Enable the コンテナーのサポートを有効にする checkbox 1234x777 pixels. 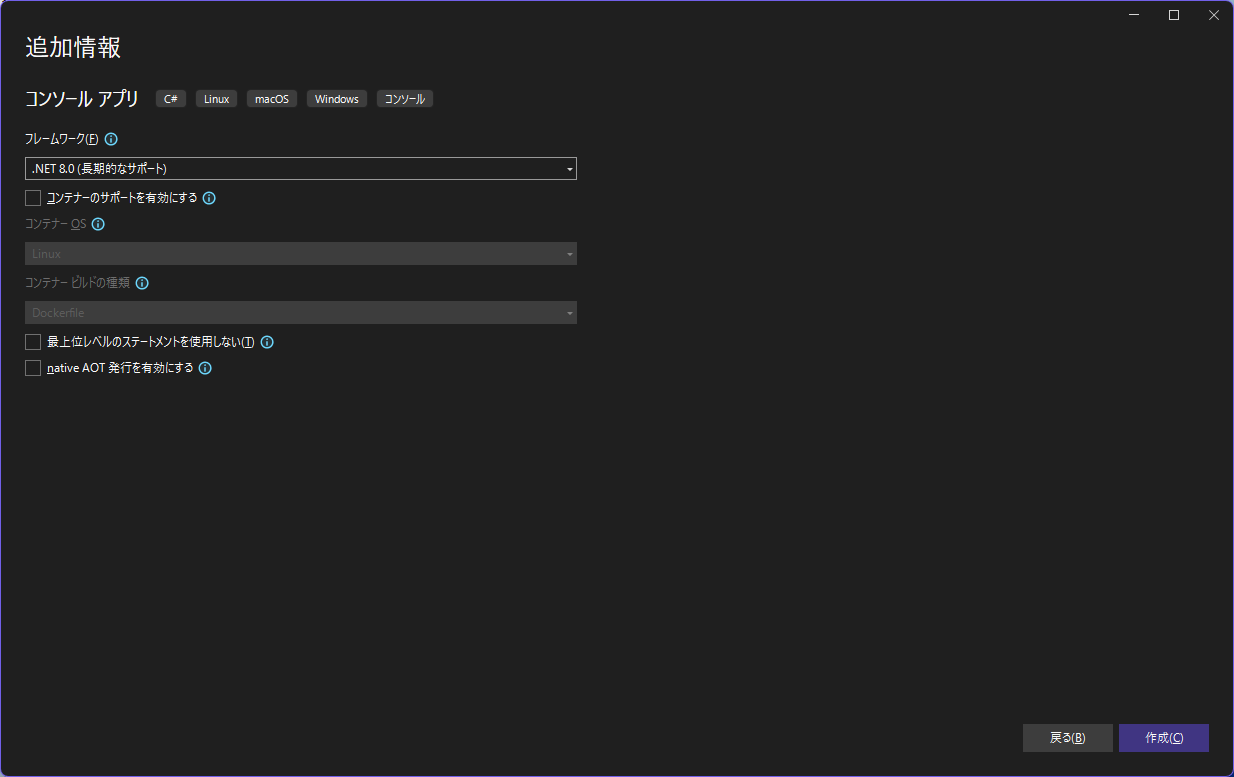pyautogui.click(x=32, y=198)
